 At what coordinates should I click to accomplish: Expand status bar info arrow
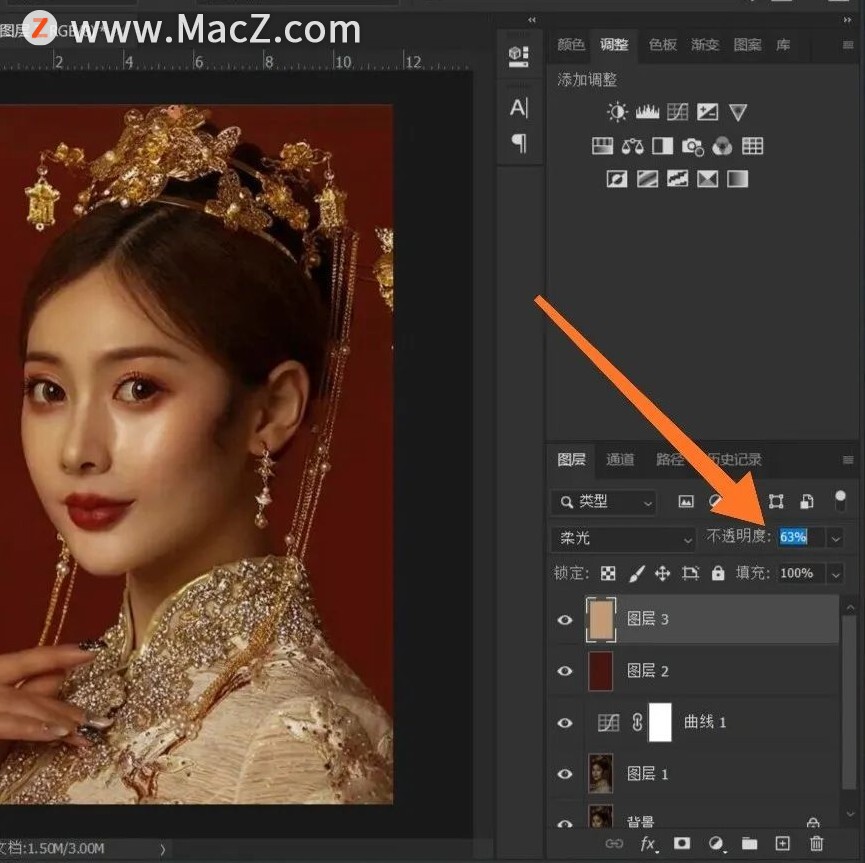[x=163, y=849]
